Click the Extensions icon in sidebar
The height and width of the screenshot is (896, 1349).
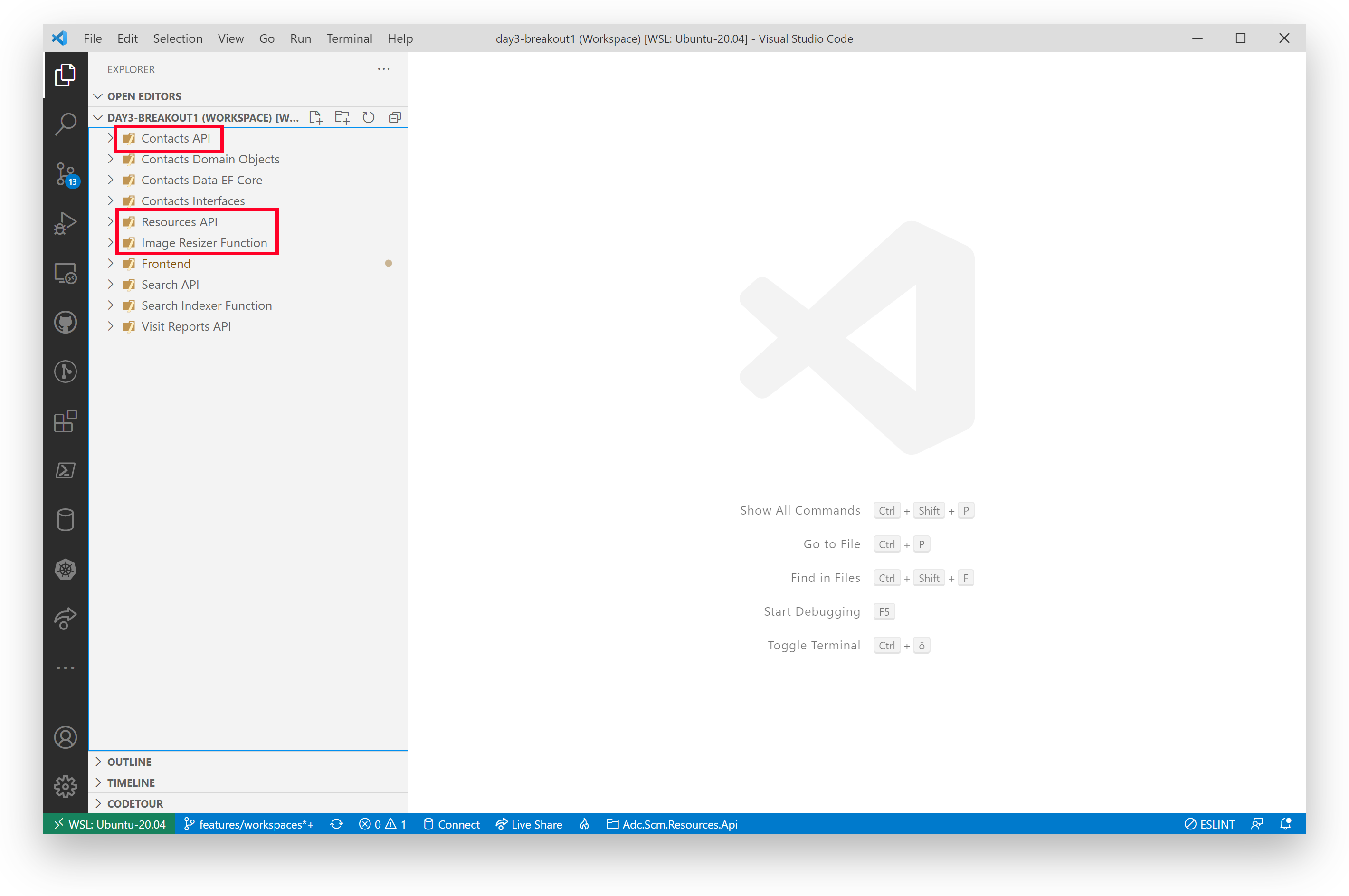(x=66, y=421)
